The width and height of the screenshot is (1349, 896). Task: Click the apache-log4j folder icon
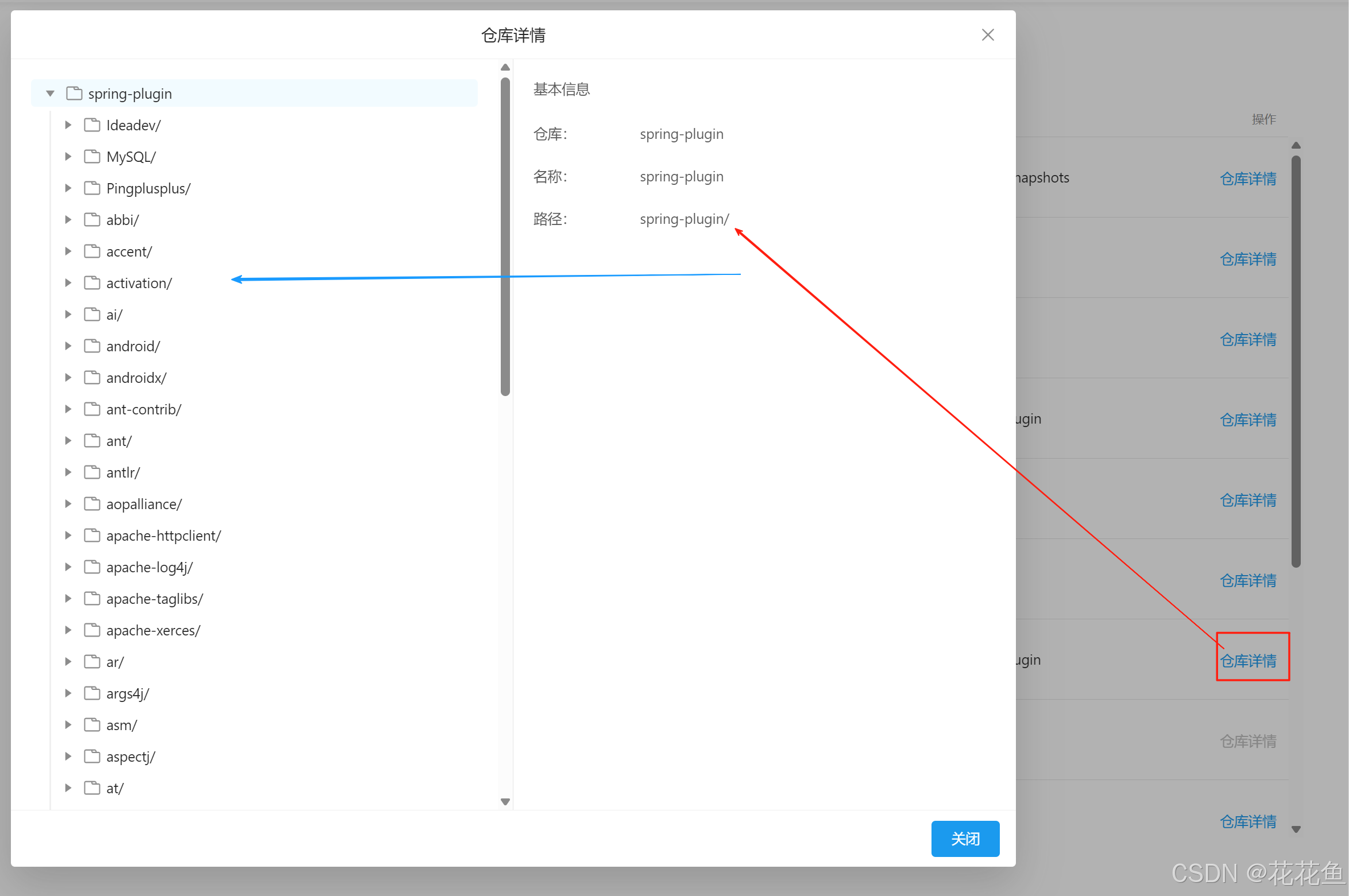[x=92, y=567]
